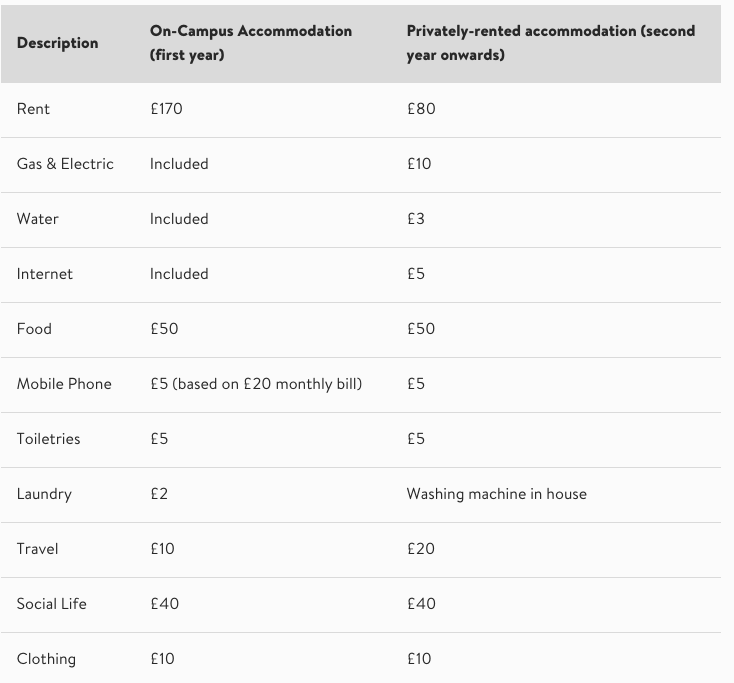Click Included in the Internet row
Viewport: 734px width, 683px height.
coord(179,274)
